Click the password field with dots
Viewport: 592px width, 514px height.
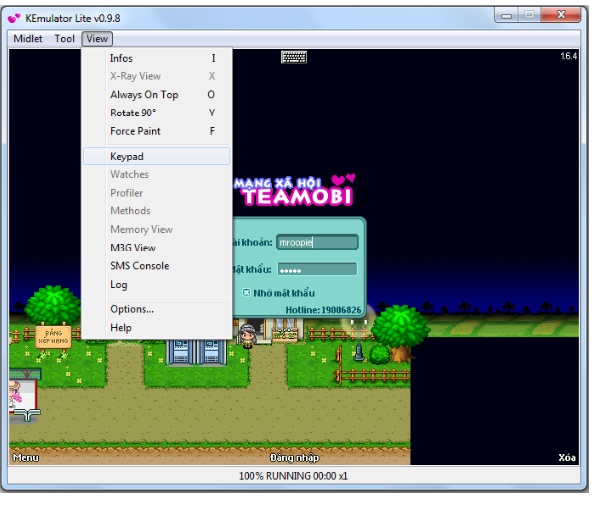317,269
